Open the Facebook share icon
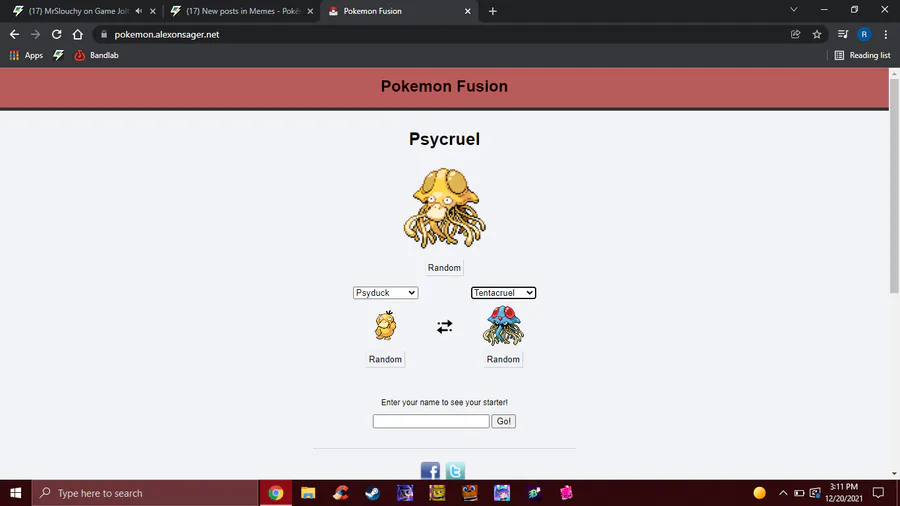 pos(430,471)
